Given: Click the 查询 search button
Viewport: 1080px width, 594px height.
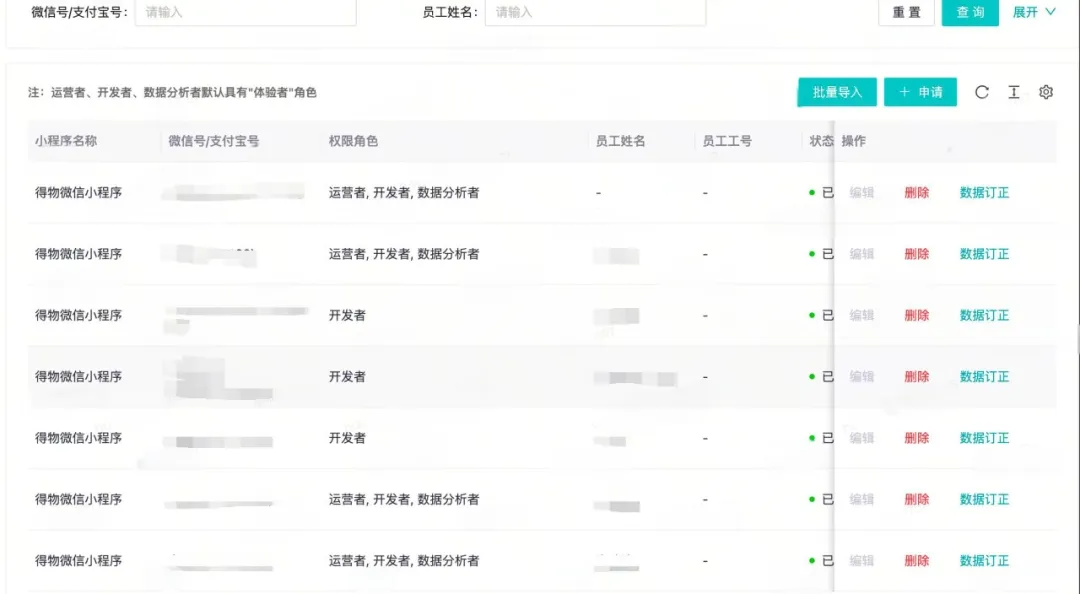Looking at the screenshot, I should point(970,12).
